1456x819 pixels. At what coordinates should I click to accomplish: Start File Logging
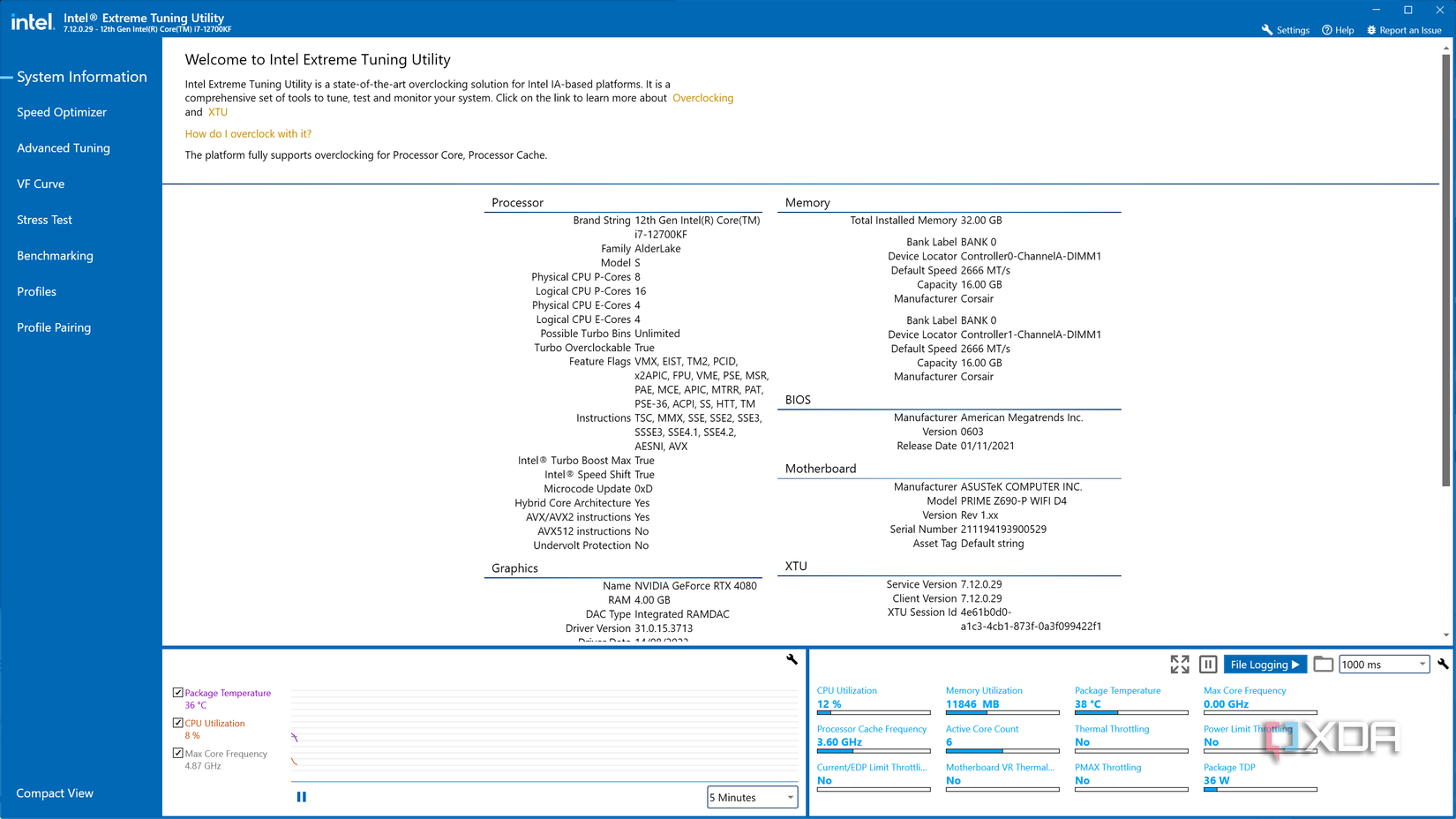tap(1265, 664)
